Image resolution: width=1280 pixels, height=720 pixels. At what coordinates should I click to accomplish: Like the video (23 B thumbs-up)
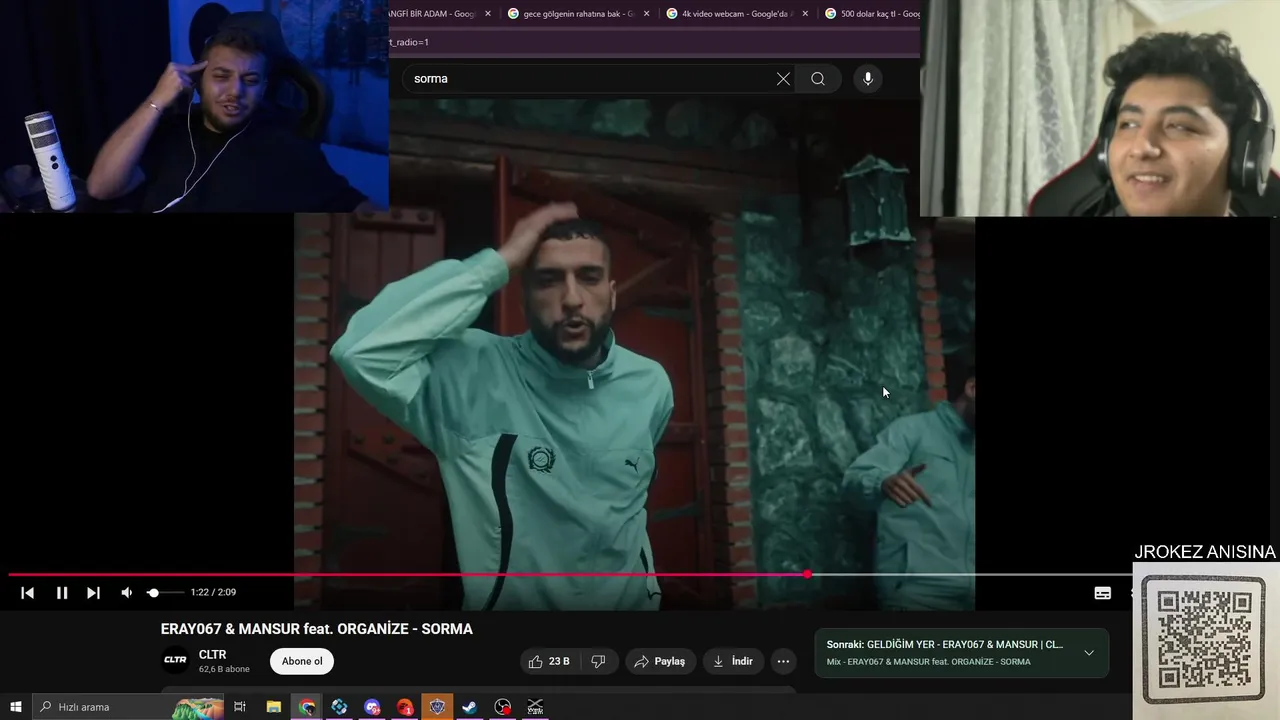pos(549,661)
